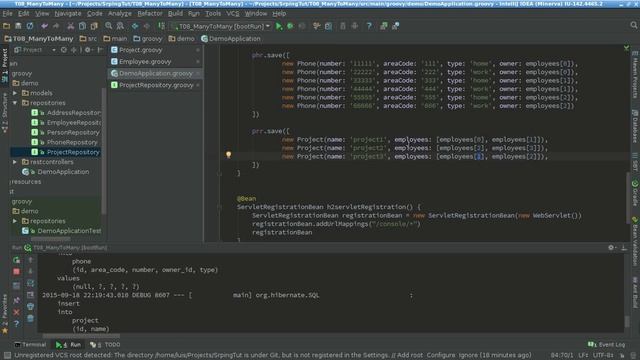This screenshot has width=640, height=360.
Task: Run bootRun with green play icon
Action: click(279, 26)
